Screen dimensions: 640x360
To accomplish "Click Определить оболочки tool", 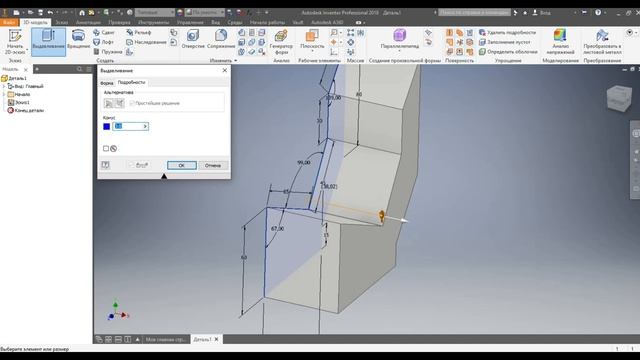I will [508, 52].
